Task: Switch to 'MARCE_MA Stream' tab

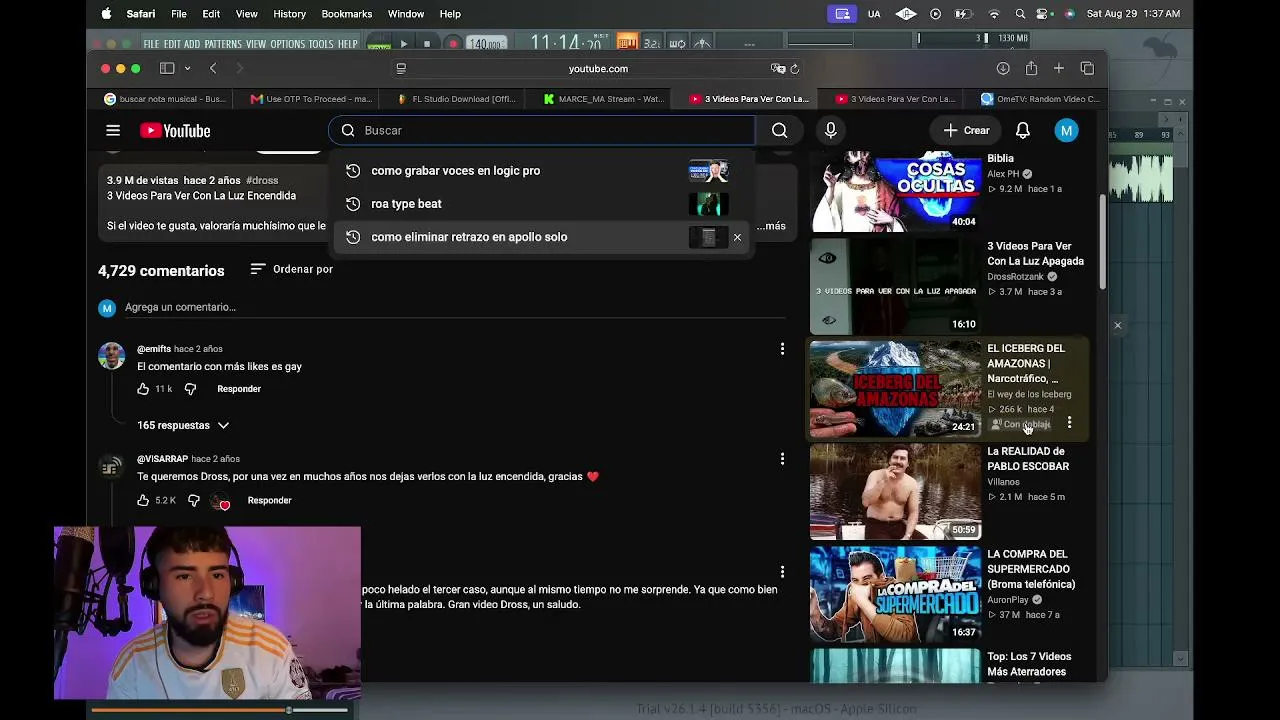Action: tap(602, 99)
